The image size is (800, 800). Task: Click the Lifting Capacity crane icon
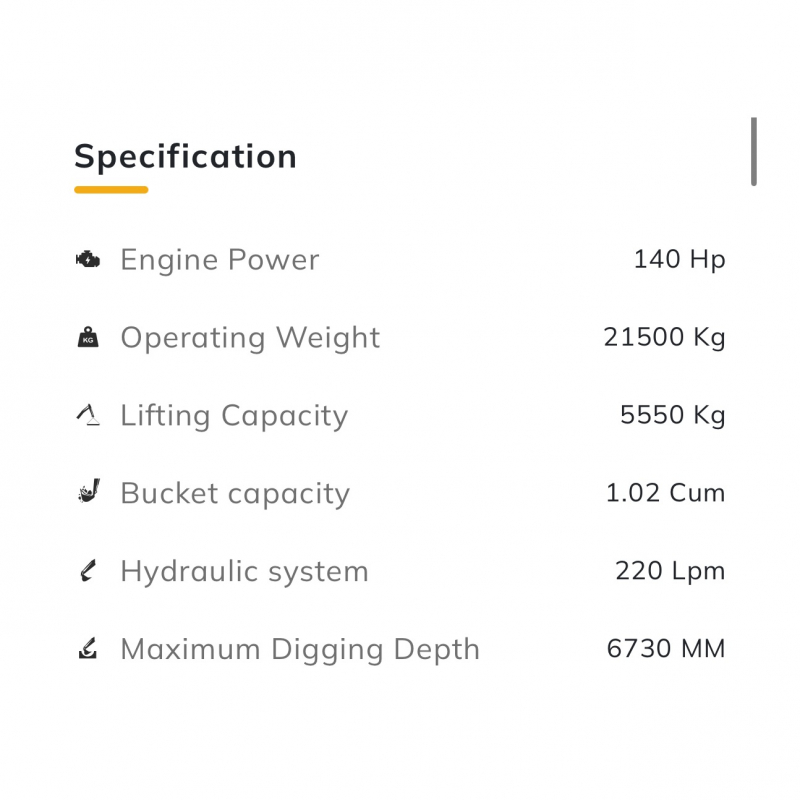tap(88, 416)
